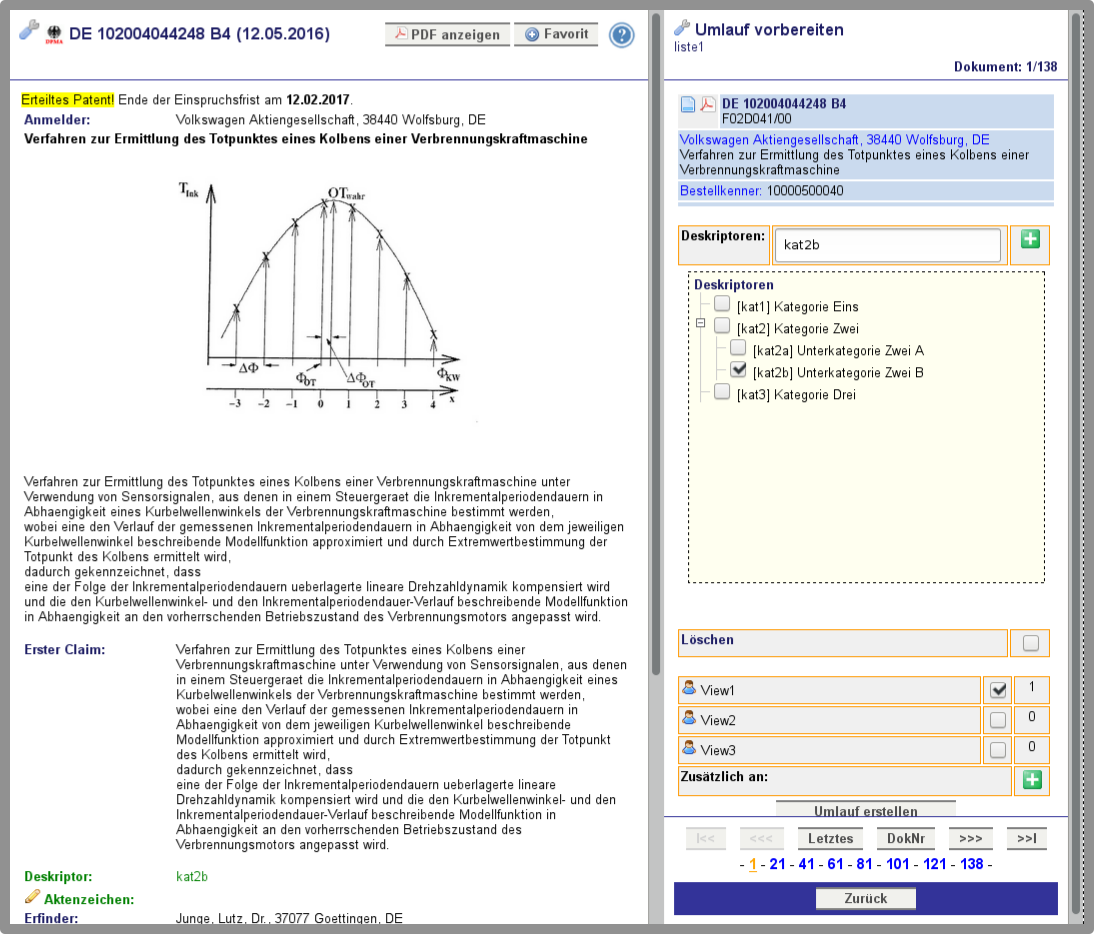1094x934 pixels.
Task: Open page link 41
Action: click(807, 864)
